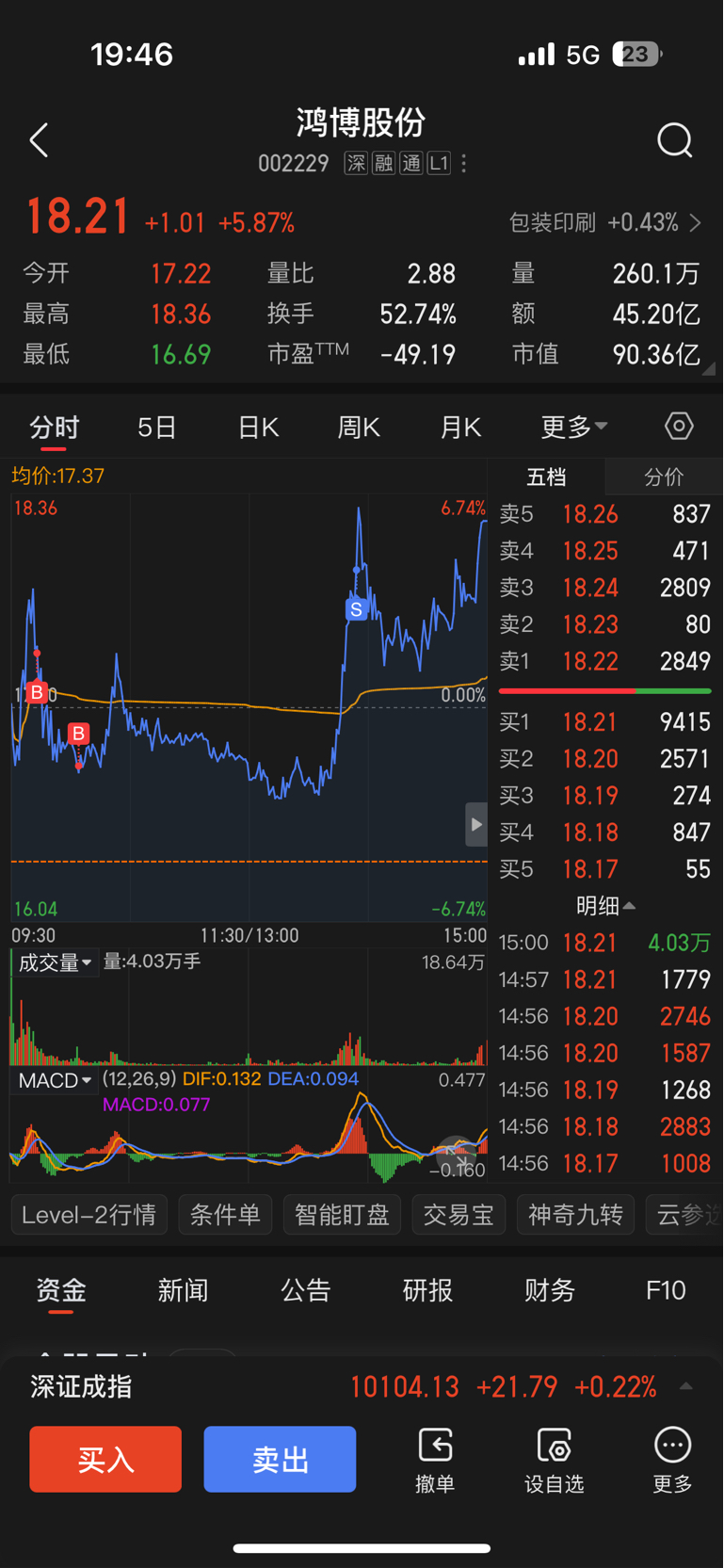Switch to 月K chart tab
Viewport: 724px width, 1568px height.
(x=460, y=428)
